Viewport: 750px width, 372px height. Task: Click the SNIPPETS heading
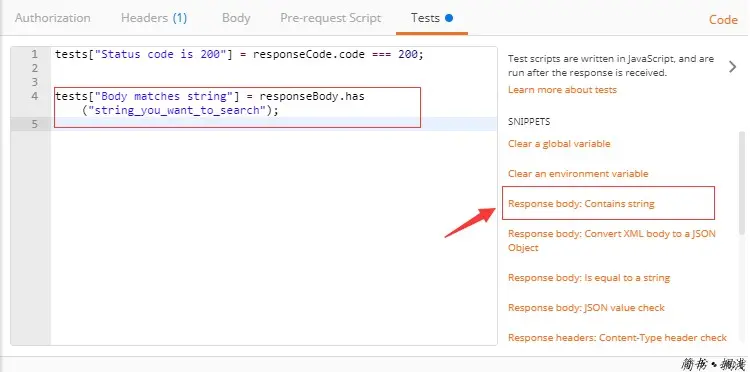(x=529, y=121)
